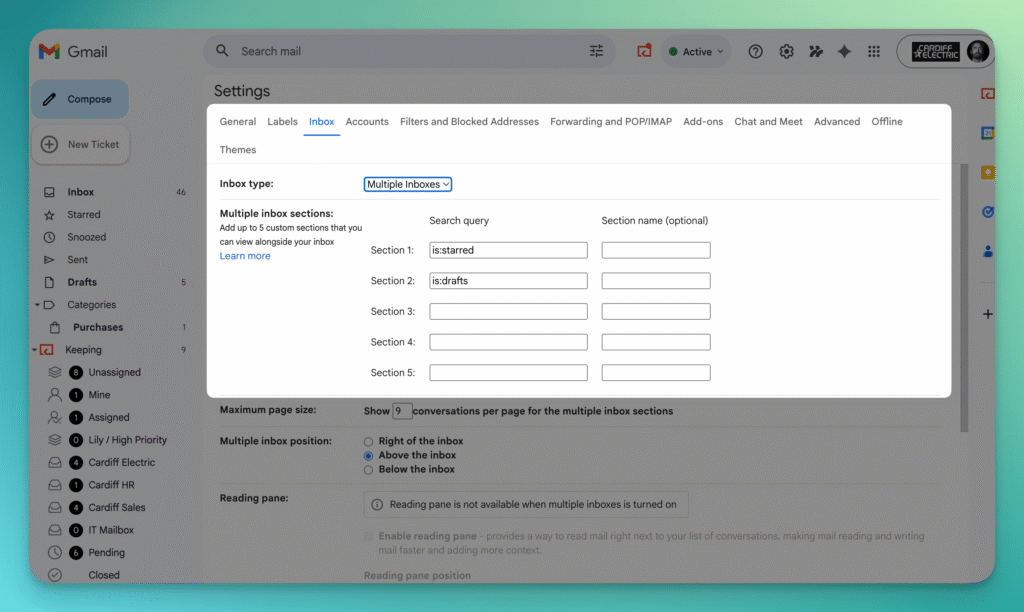Click the plus Get add-ons icon
The width and height of the screenshot is (1024, 612).
click(987, 314)
